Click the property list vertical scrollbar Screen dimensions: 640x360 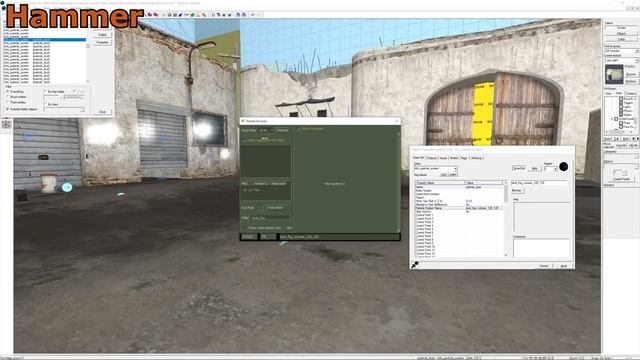pyautogui.click(x=506, y=219)
